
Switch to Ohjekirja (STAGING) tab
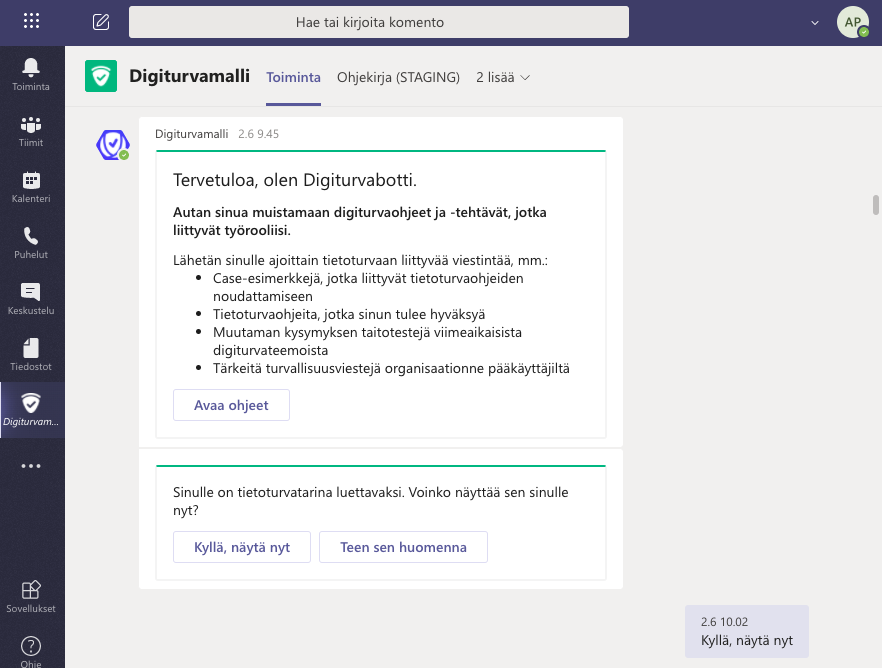[x=398, y=78]
